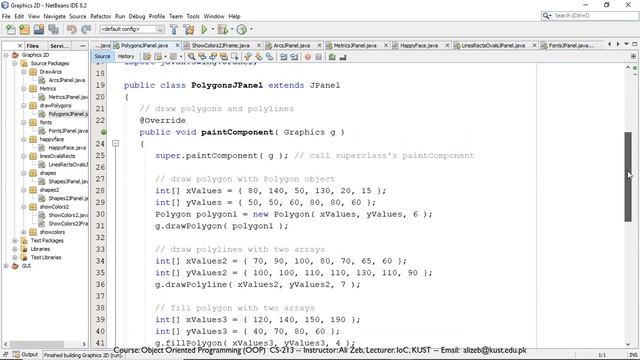Stop Macro Recording square icon

[x=319, y=57]
